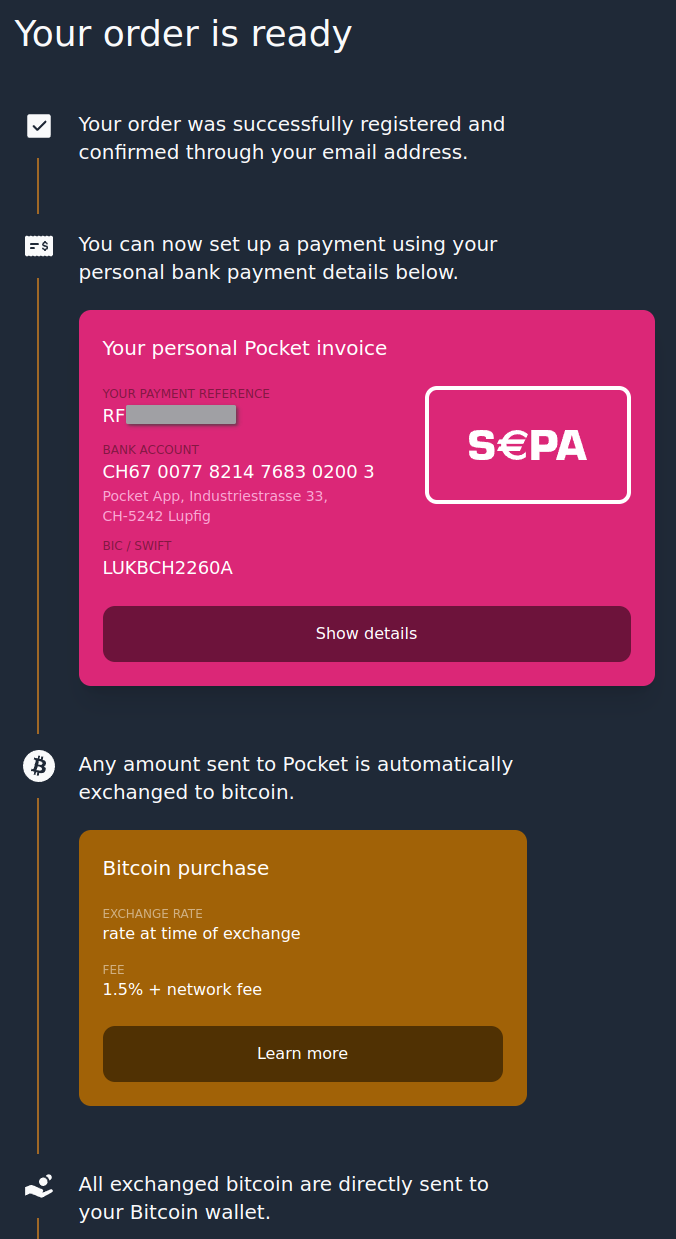Click the '1.5% + network fee' text
The height and width of the screenshot is (1239, 676).
tap(182, 990)
